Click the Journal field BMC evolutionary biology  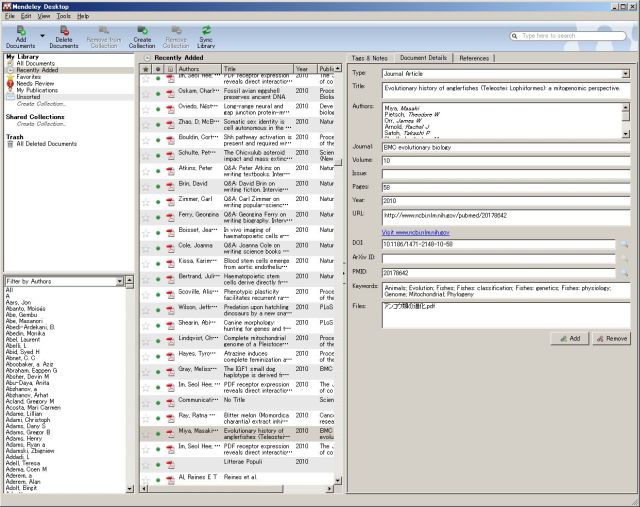pyautogui.click(x=506, y=147)
